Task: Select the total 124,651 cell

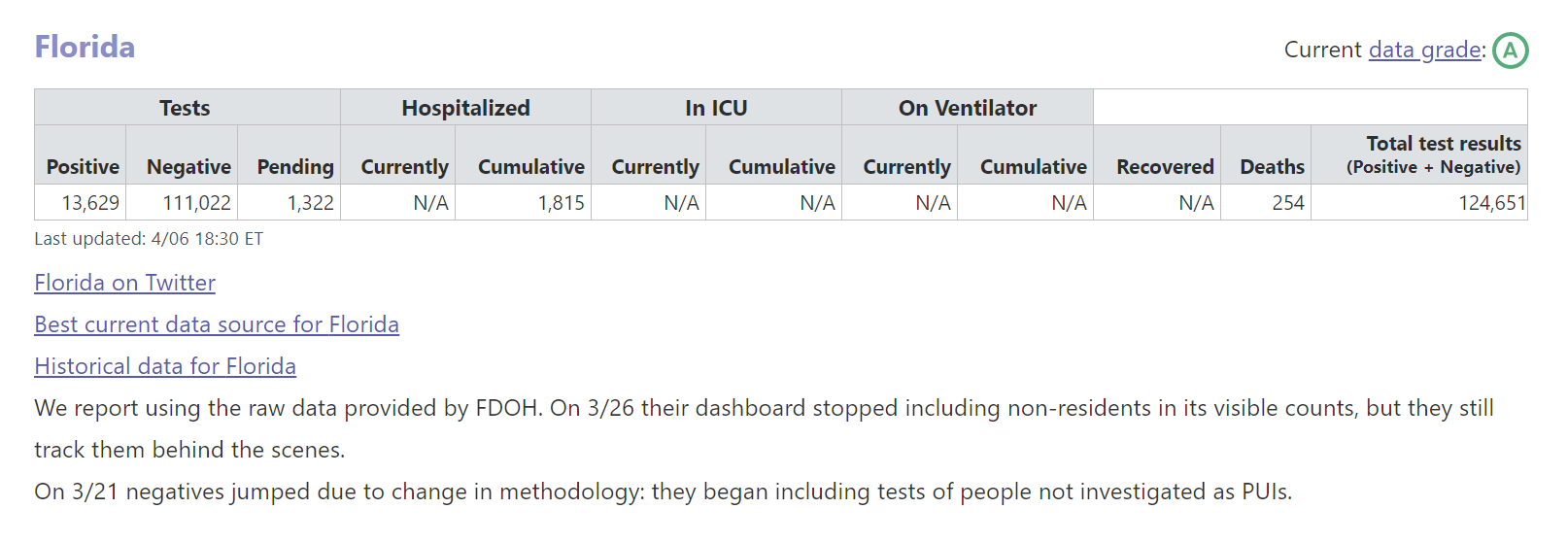Action: (1419, 203)
